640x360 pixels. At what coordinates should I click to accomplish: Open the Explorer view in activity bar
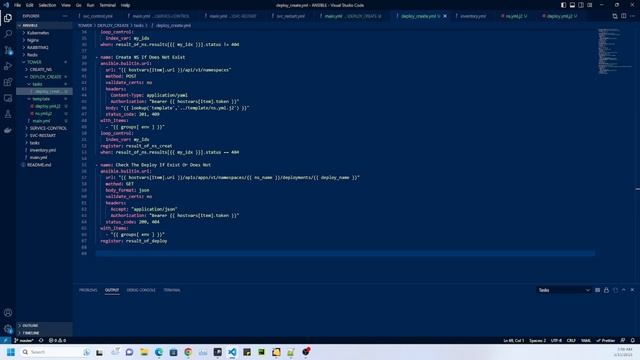[x=8, y=18]
